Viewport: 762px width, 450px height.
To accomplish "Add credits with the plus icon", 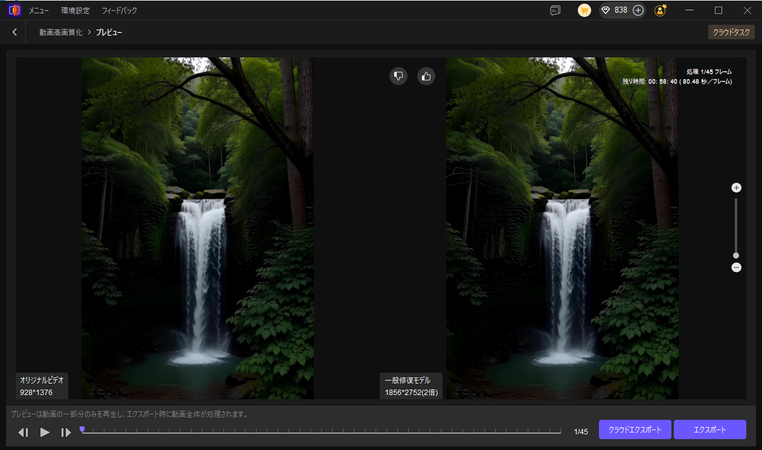I will point(639,10).
